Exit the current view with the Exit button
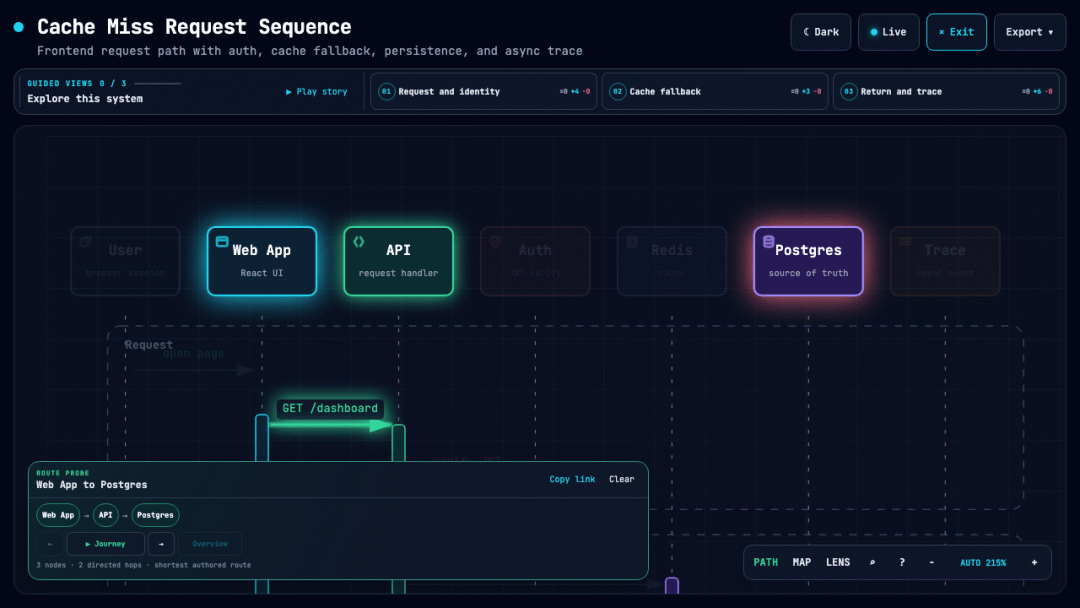 [956, 32]
